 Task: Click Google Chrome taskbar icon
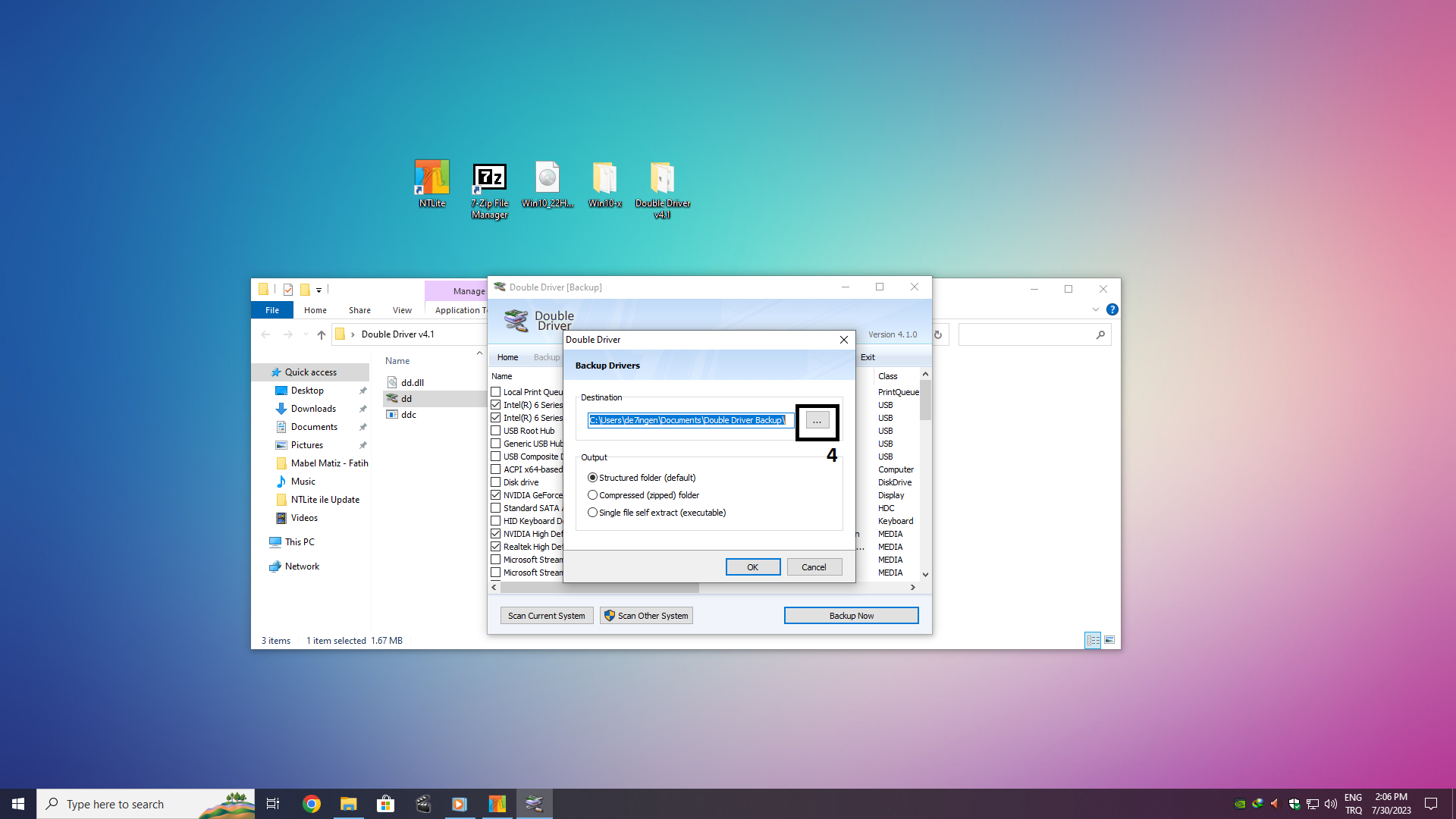[x=311, y=804]
